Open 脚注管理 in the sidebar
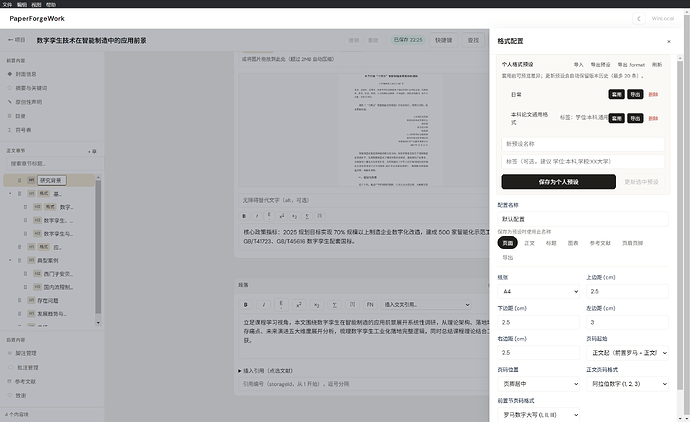The width and height of the screenshot is (690, 422). [x=26, y=353]
